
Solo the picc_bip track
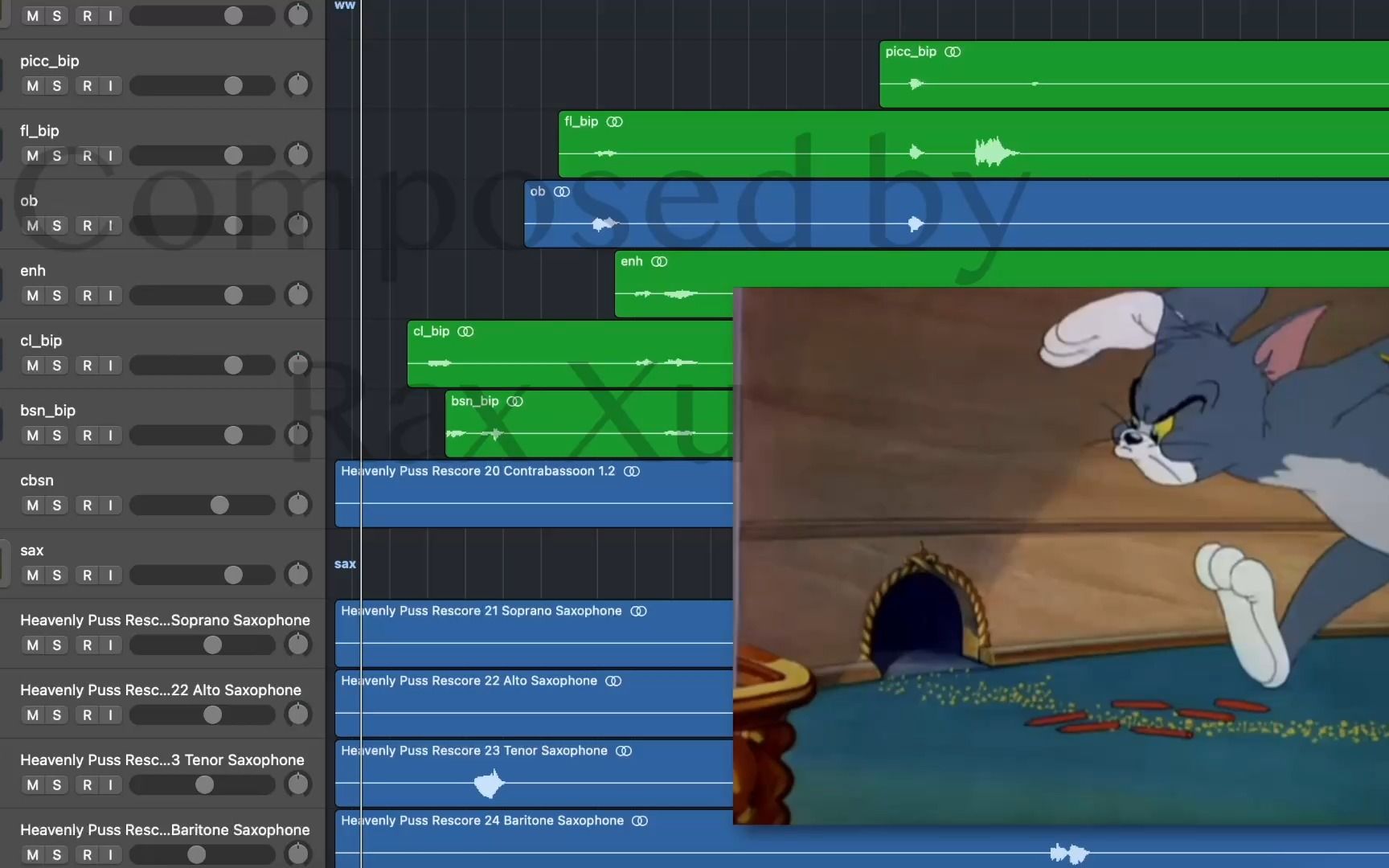pos(56,85)
